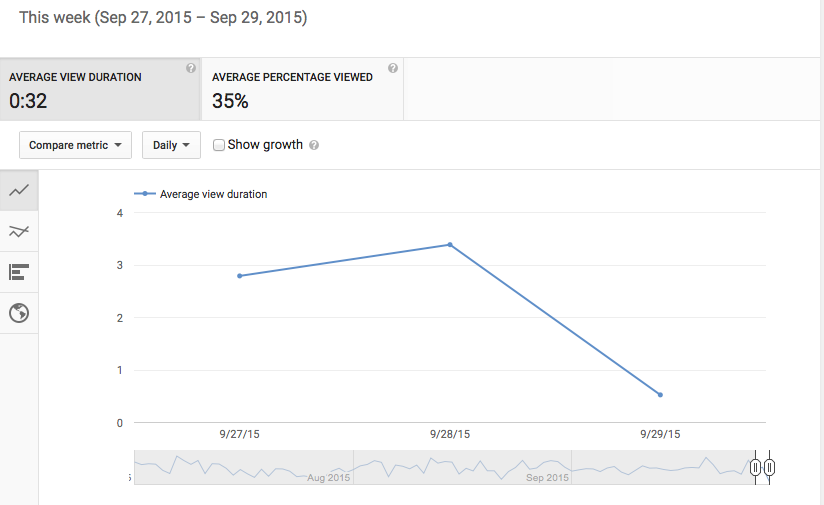This screenshot has width=824, height=505.
Task: Click help icon on Average Percentage Viewed
Action: [393, 68]
